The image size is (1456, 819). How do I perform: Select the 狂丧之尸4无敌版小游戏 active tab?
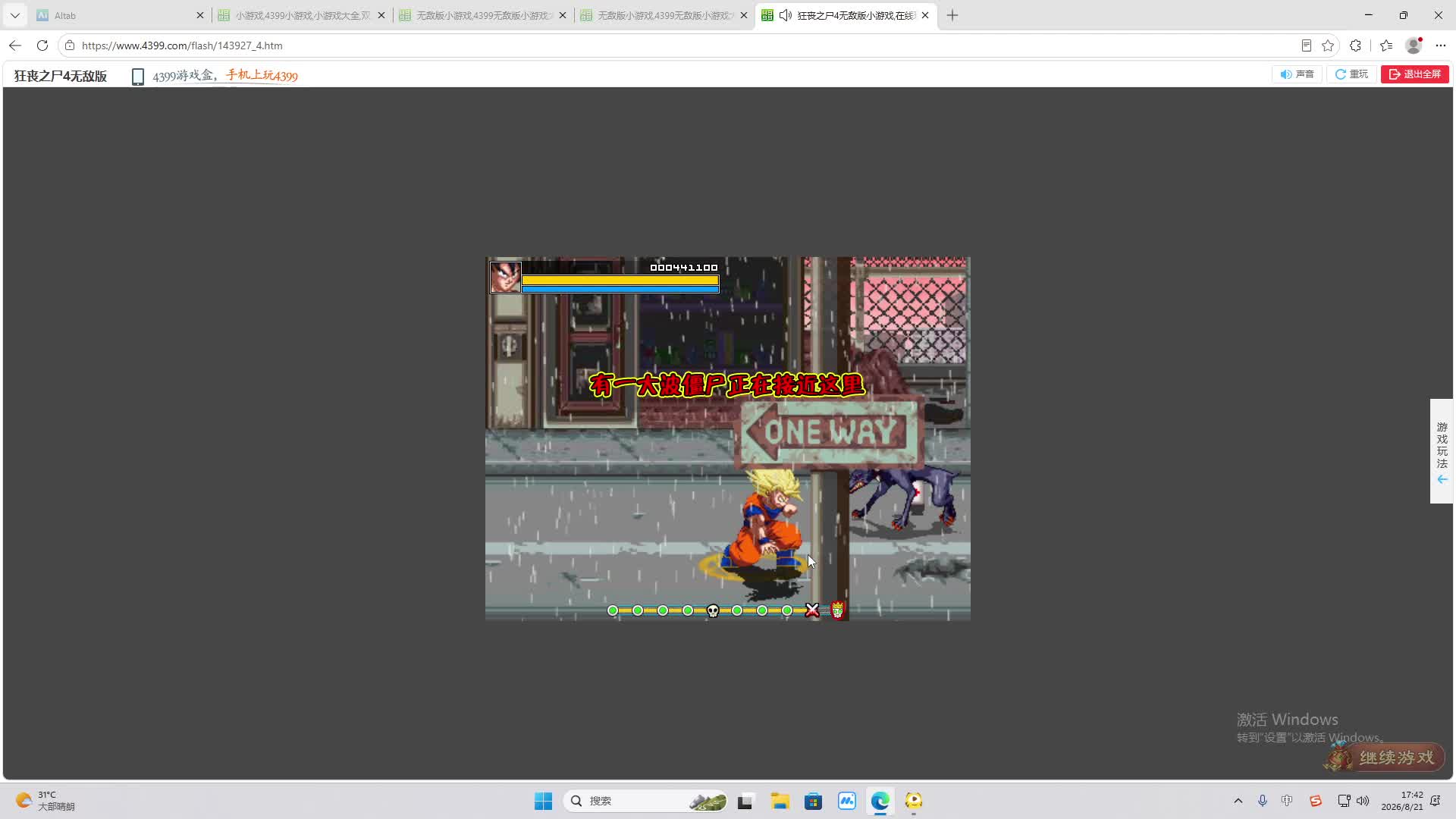pos(846,15)
